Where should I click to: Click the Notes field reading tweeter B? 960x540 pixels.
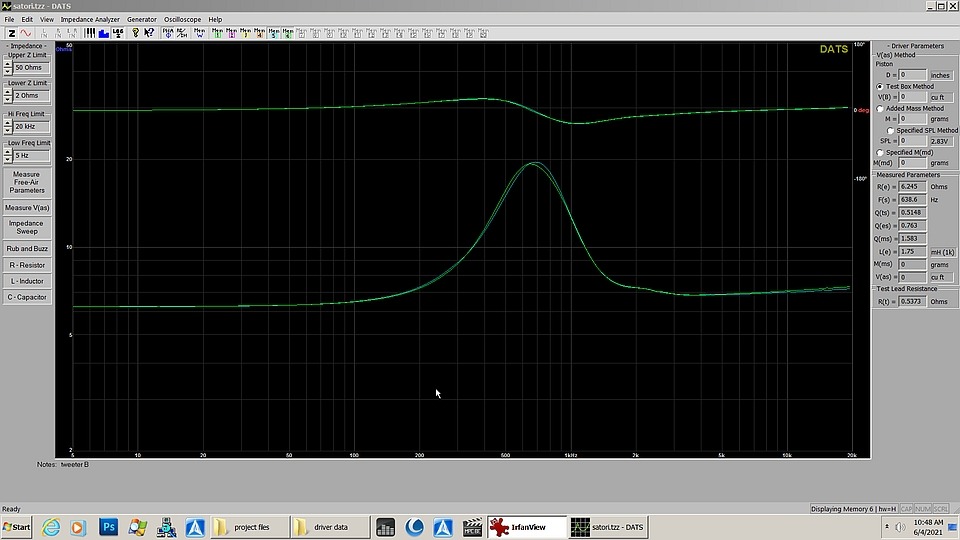(74, 465)
